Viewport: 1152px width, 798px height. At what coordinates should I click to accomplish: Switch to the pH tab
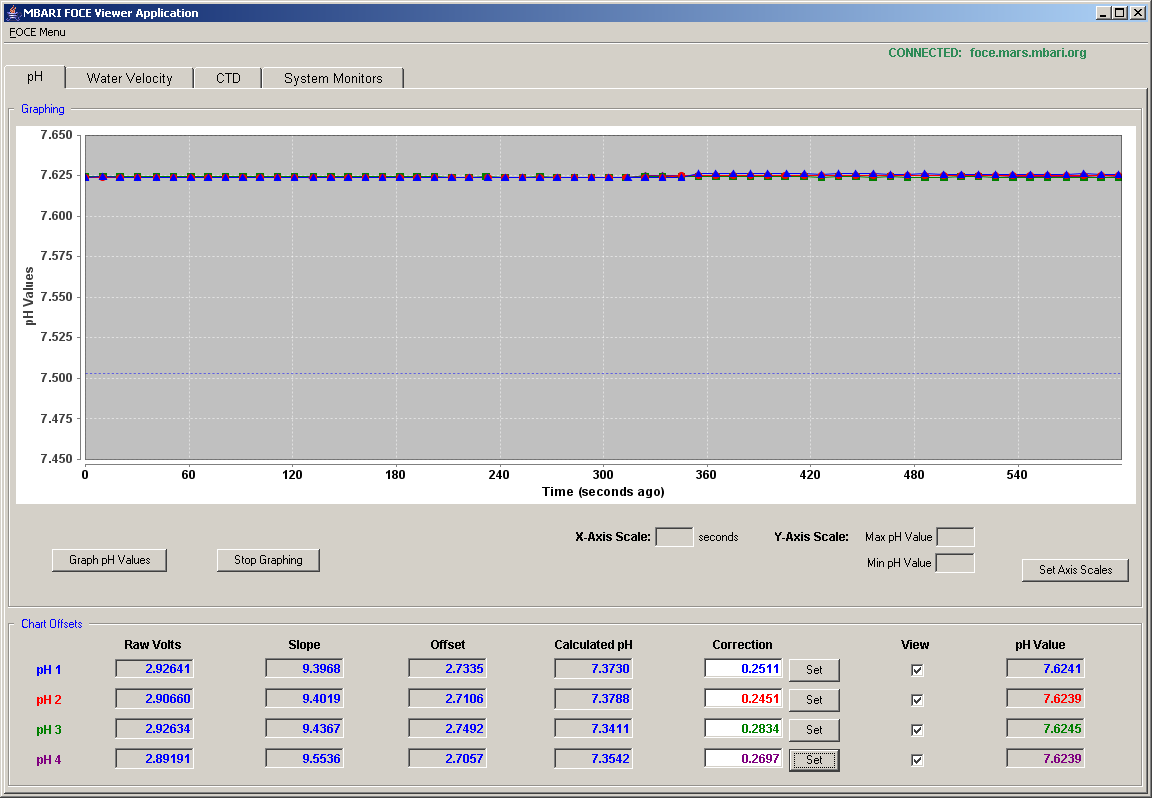tap(35, 77)
